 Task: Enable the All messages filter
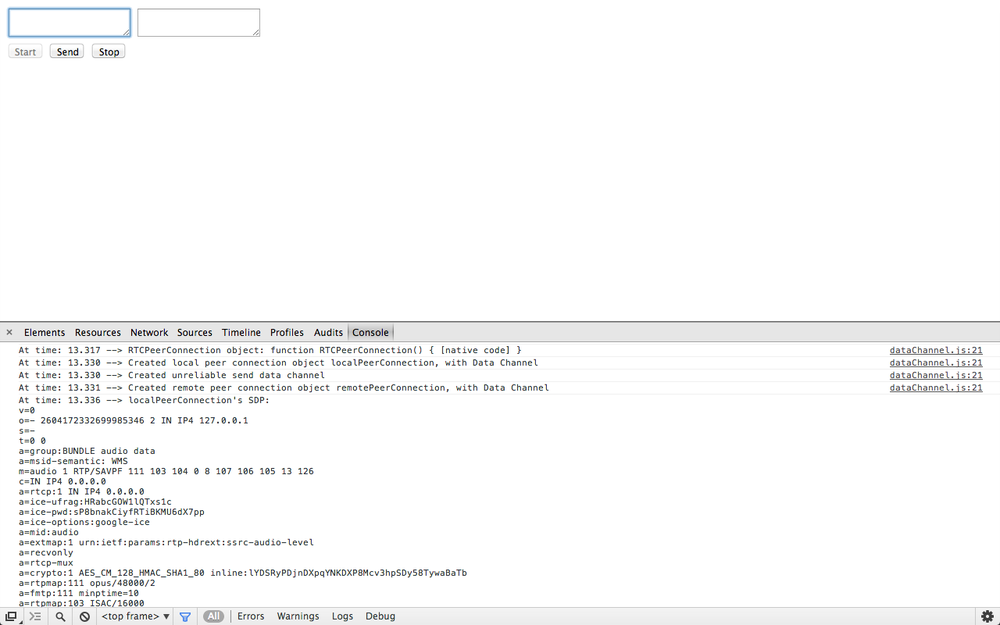pyautogui.click(x=213, y=616)
